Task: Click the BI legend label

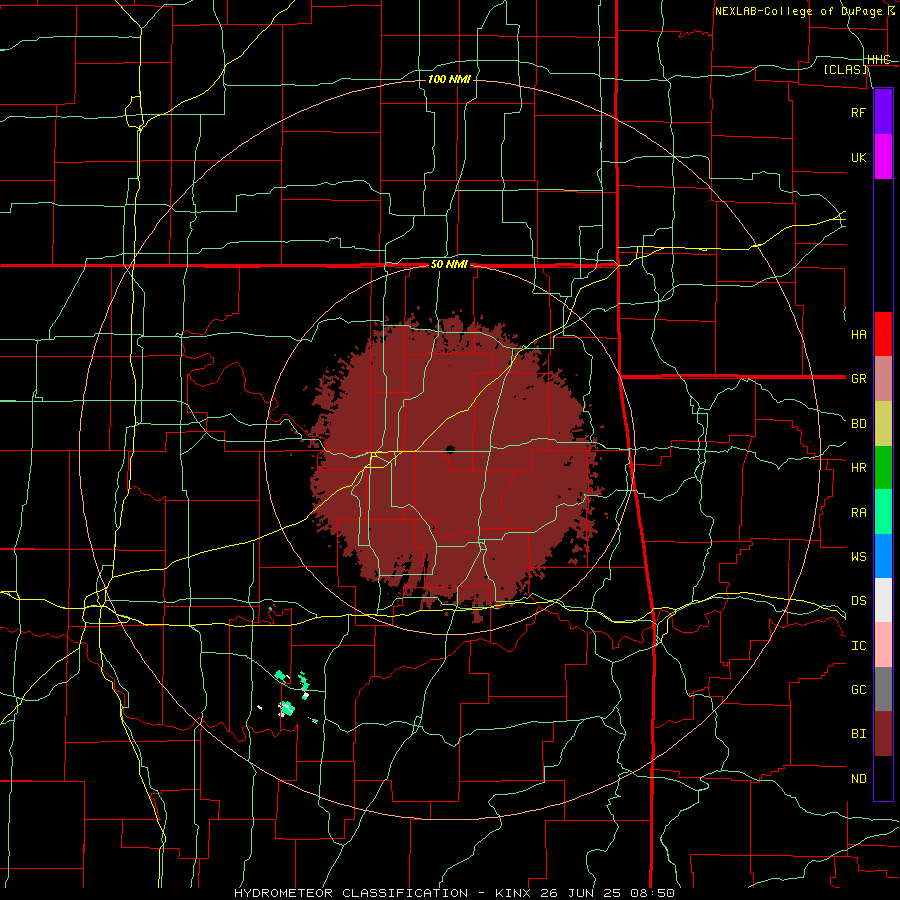Action: pos(858,734)
